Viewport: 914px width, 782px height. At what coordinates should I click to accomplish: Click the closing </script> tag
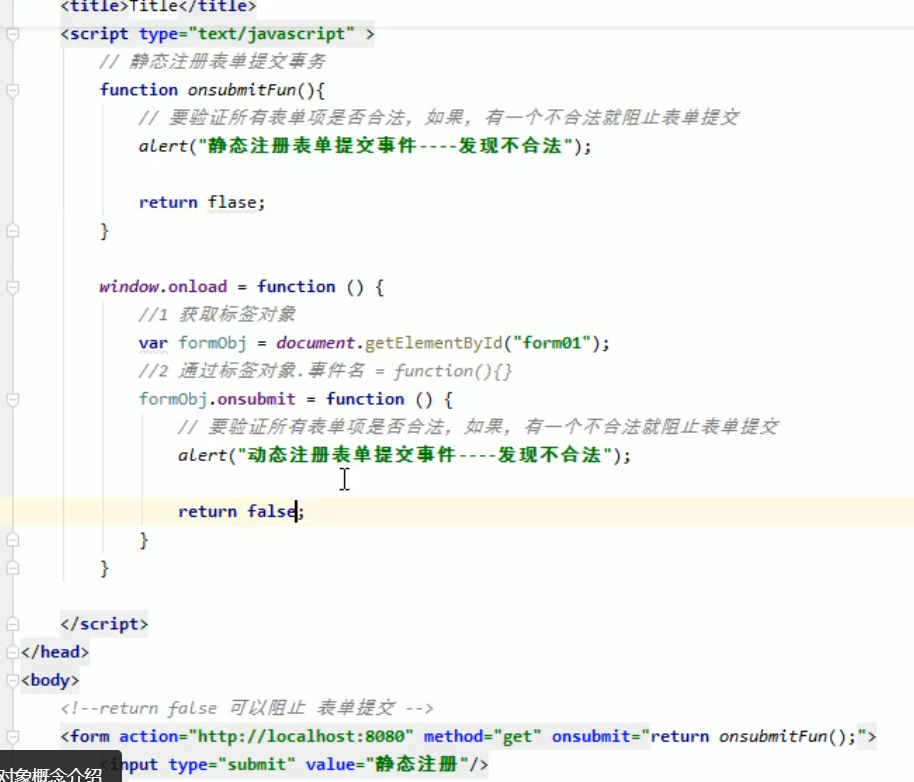click(104, 624)
